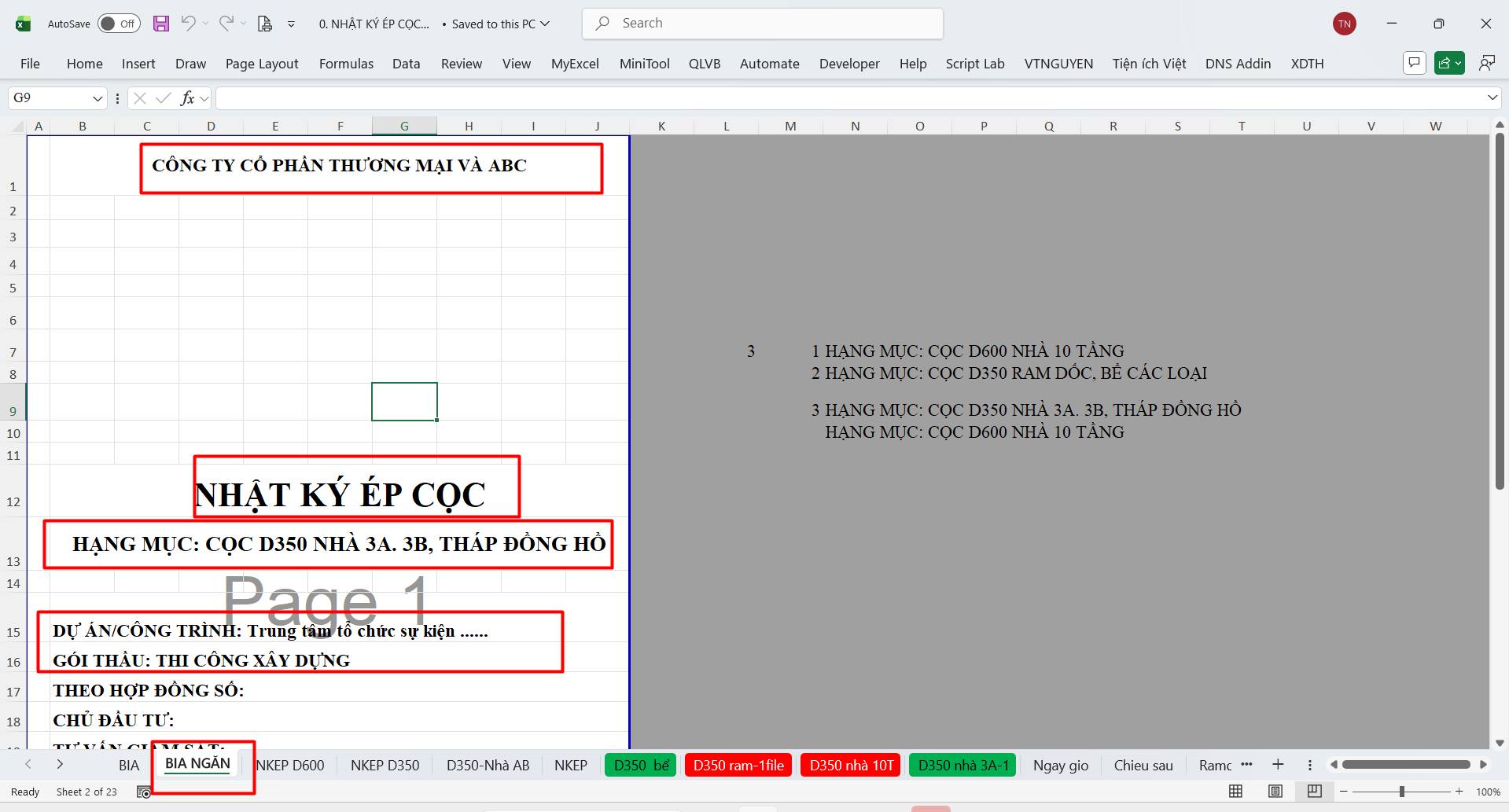
Task: Switch to the D350 nhà 3A-1 sheet tab
Action: (x=963, y=765)
